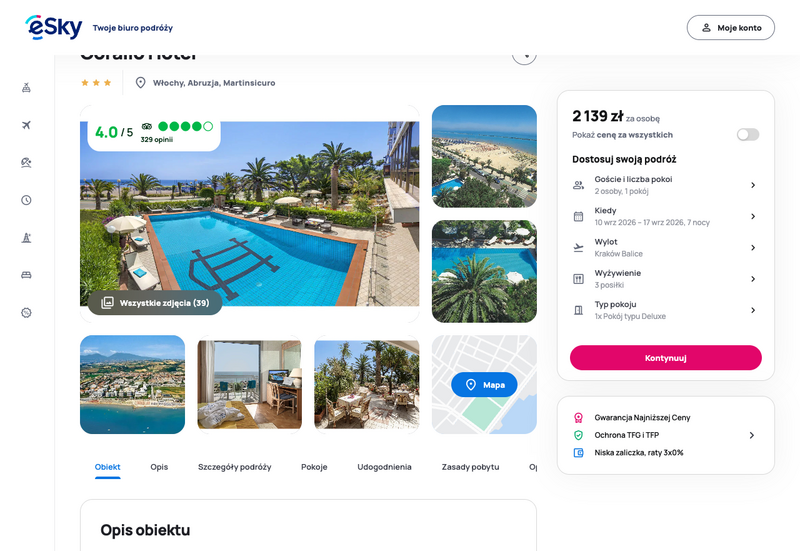Click the three hotel star rating
Screen dimensions: 800x551
coord(96,83)
